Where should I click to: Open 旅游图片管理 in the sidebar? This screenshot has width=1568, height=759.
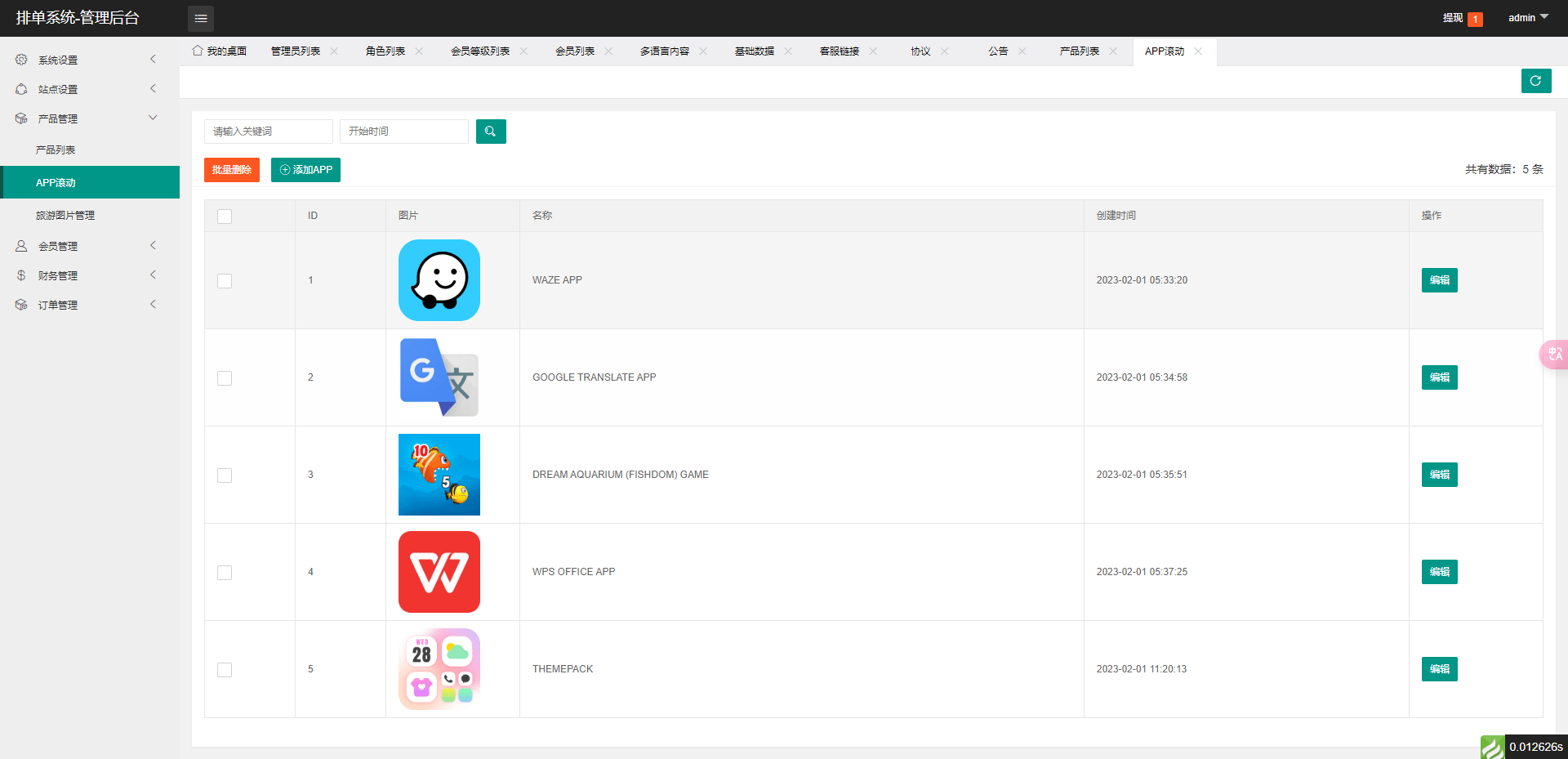tap(65, 216)
